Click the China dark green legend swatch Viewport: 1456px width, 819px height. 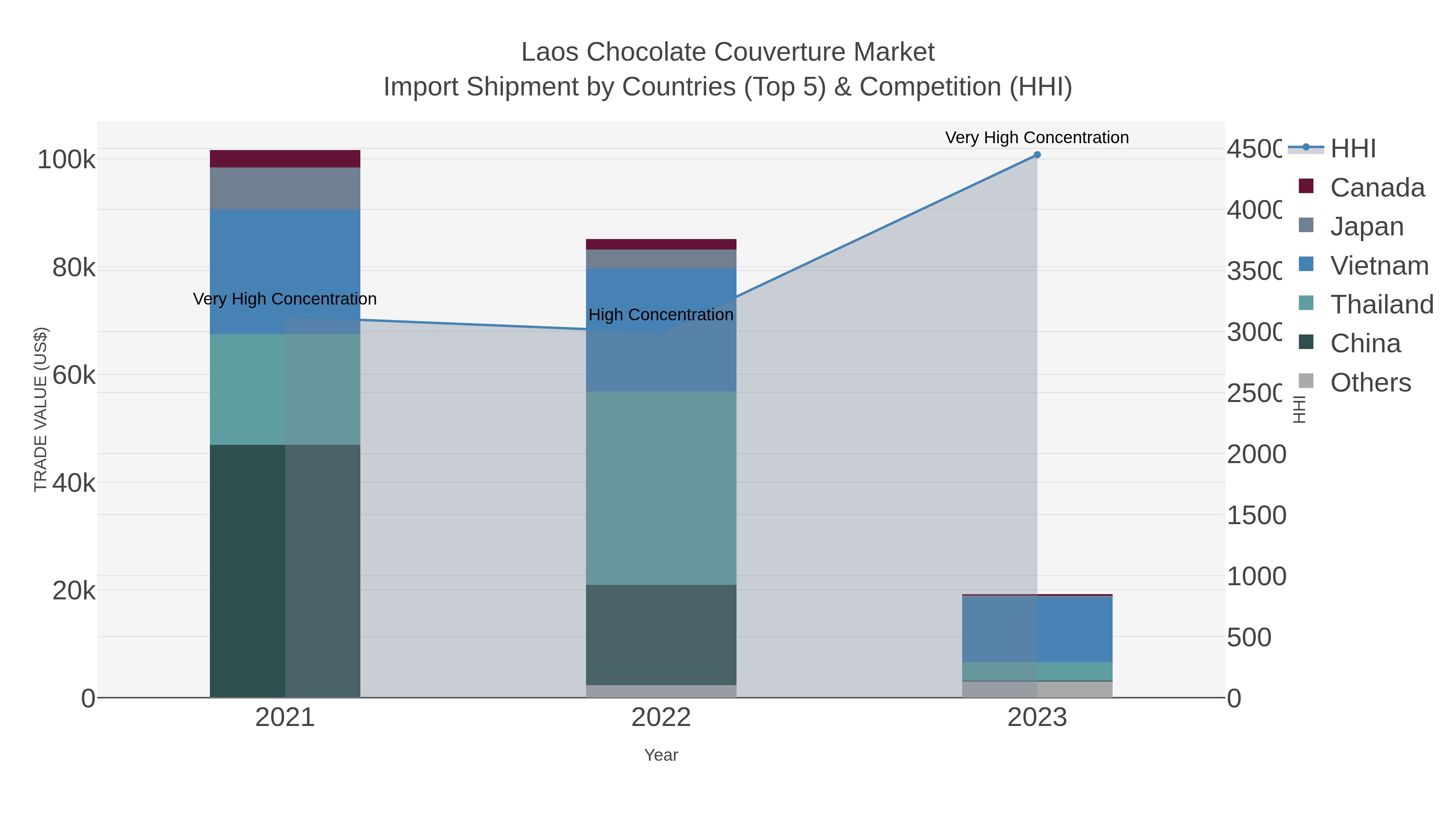click(1306, 342)
